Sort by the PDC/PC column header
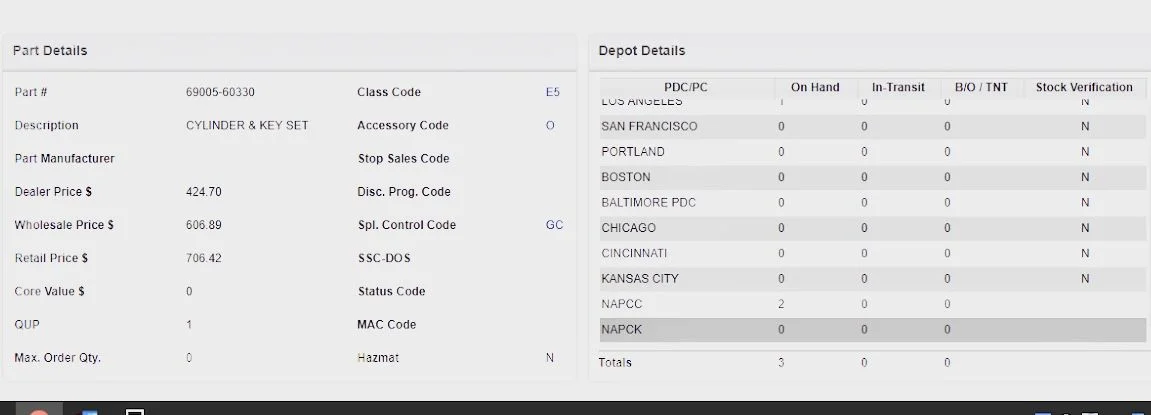The width and height of the screenshot is (1151, 415). point(685,88)
